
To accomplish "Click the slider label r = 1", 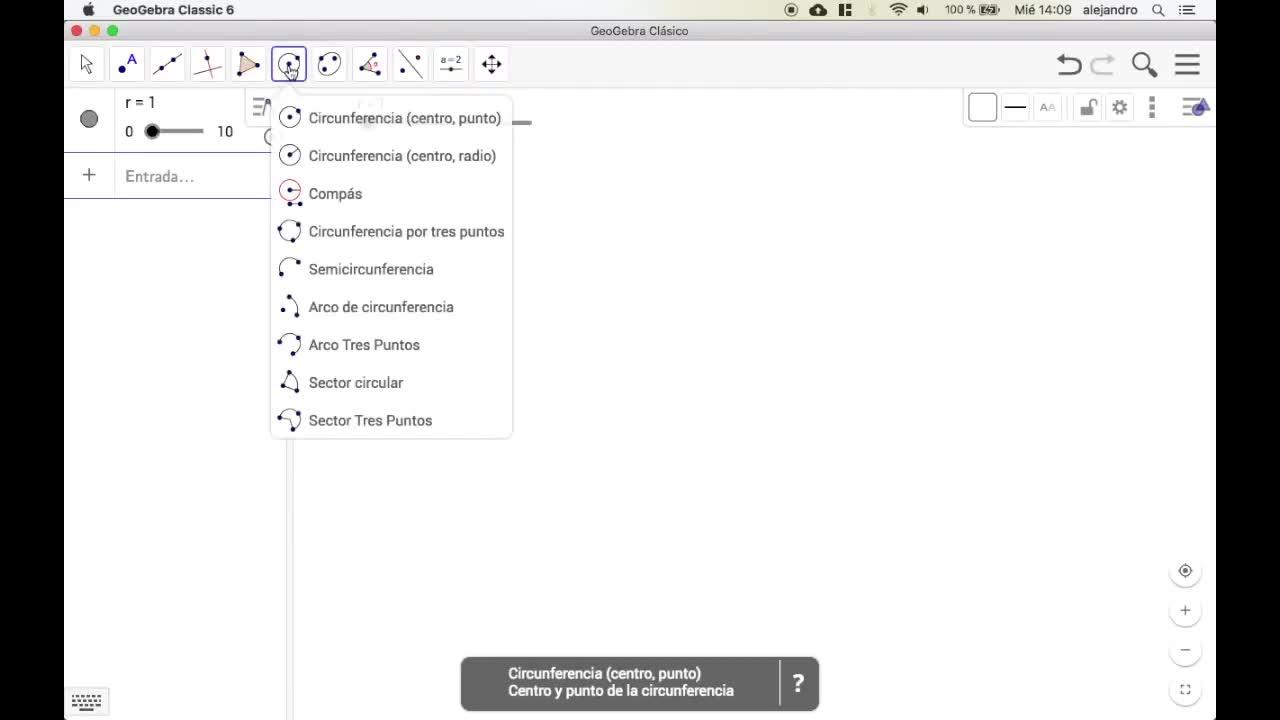I will 140,102.
